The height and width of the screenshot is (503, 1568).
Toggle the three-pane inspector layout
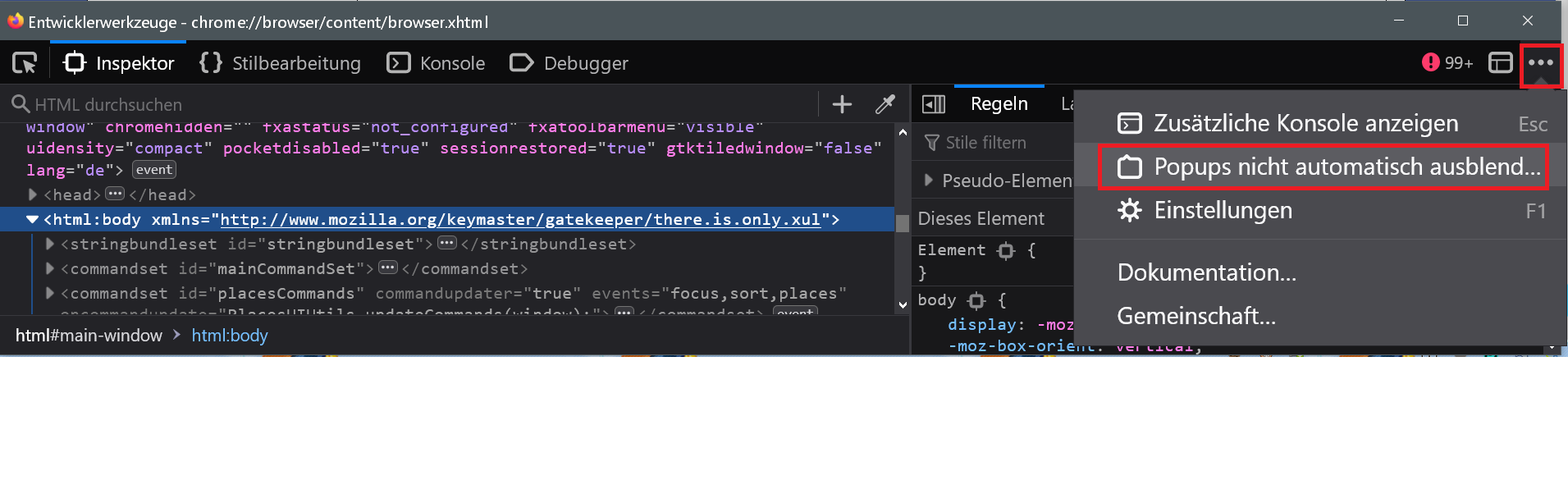[x=934, y=104]
